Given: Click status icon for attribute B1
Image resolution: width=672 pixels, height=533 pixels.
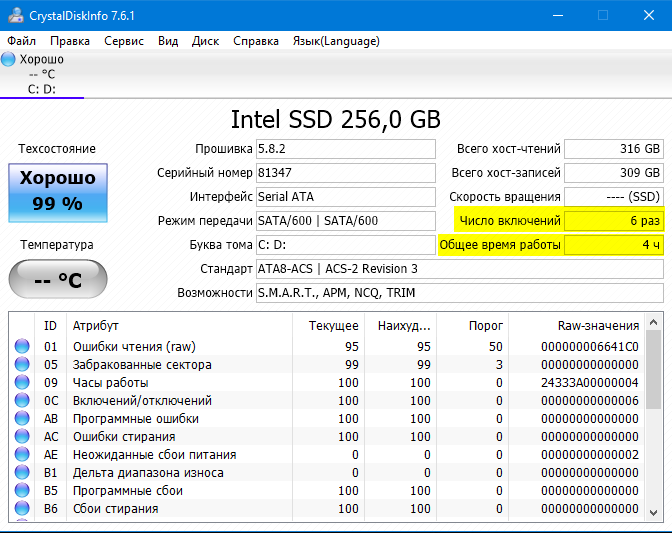Looking at the screenshot, I should click(22, 472).
